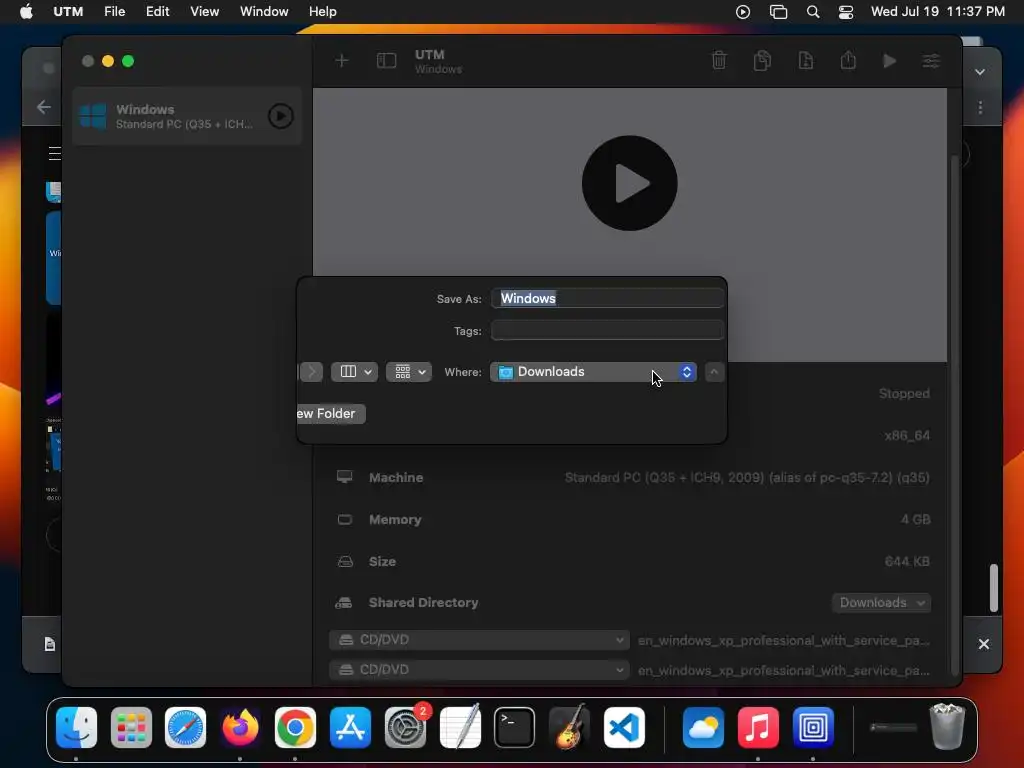Open the second CD/DVD dropdown
1024x768 pixels.
click(479, 670)
